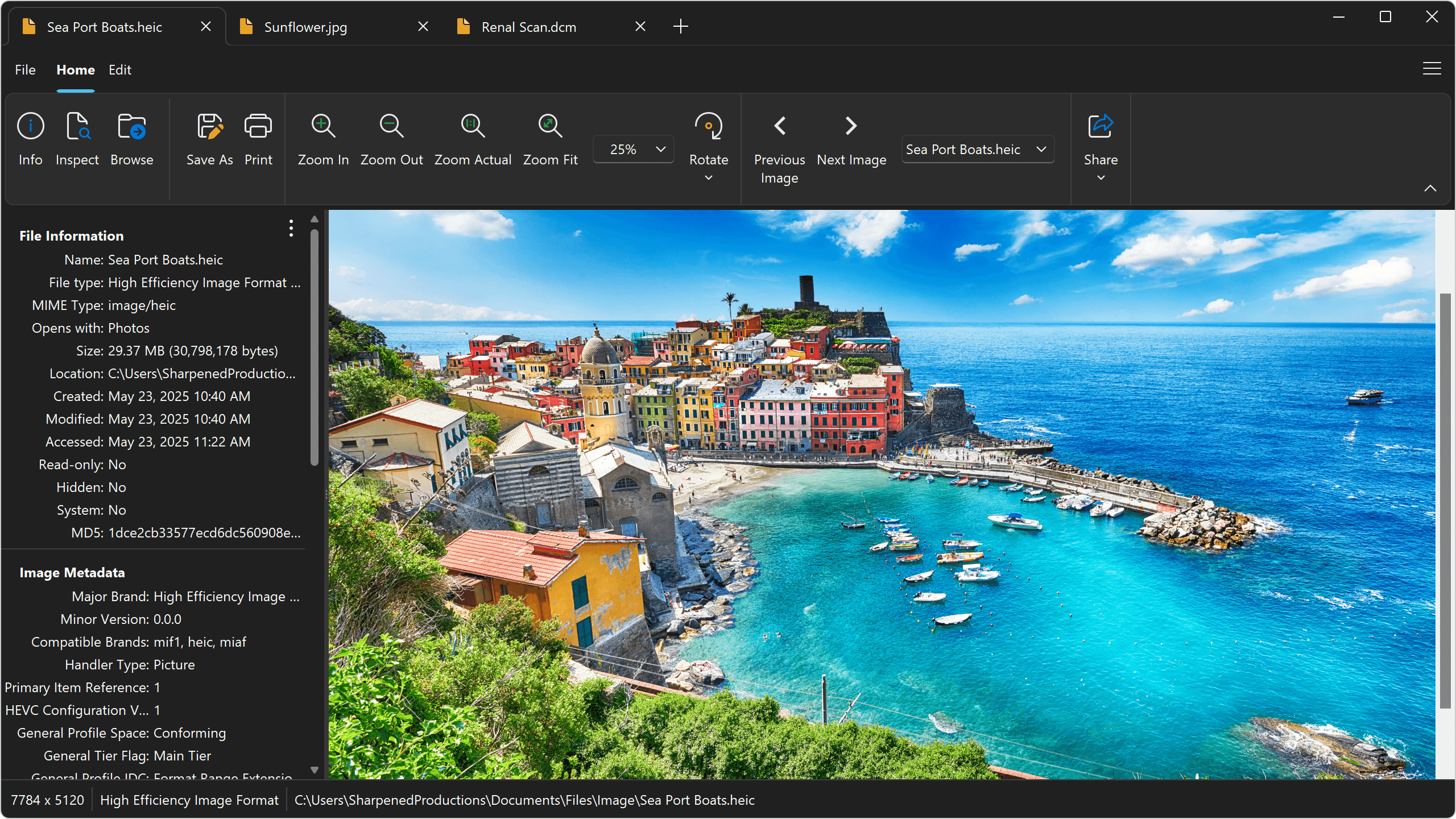
Task: Click the image viewer vertical scrollbar
Action: pyautogui.click(x=1445, y=500)
